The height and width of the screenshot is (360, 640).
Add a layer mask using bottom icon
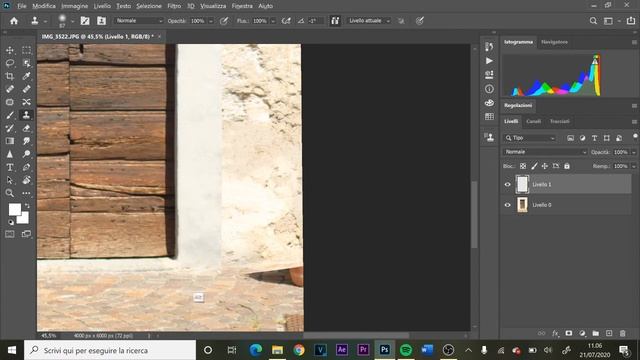(x=569, y=333)
